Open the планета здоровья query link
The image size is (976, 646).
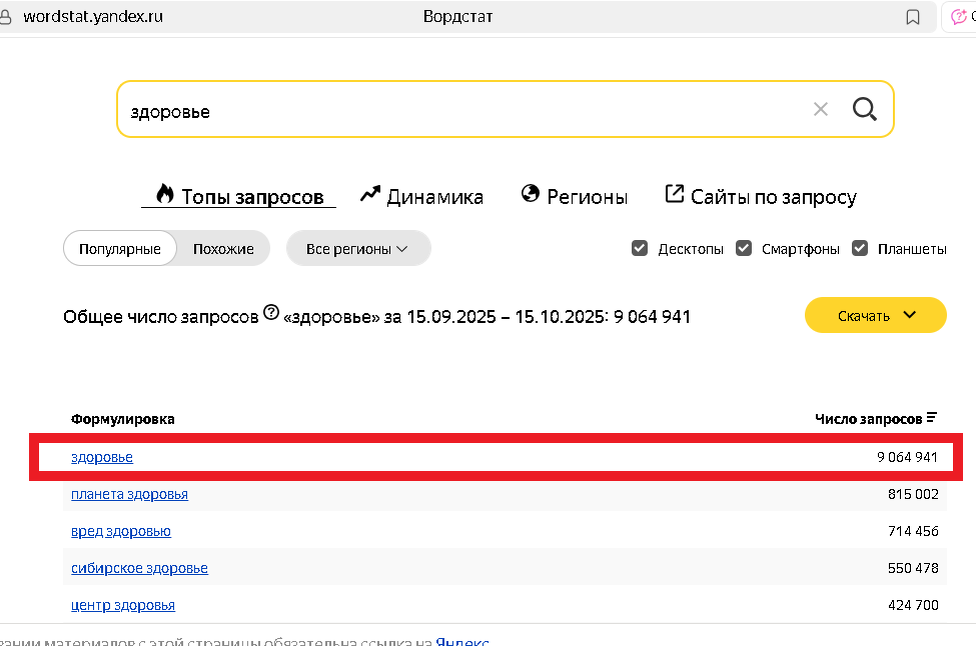tap(129, 493)
